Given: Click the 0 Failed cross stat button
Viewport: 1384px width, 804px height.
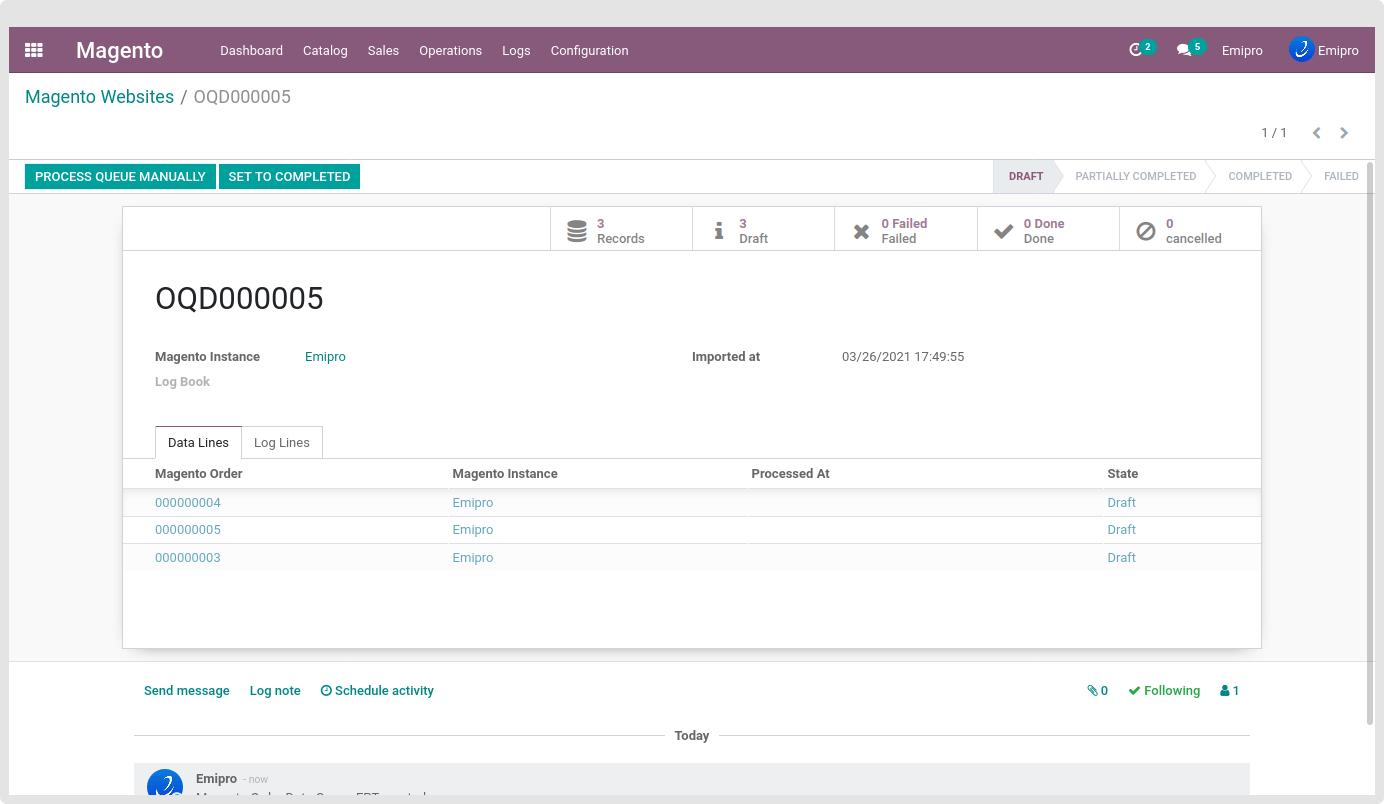Looking at the screenshot, I should coord(905,231).
